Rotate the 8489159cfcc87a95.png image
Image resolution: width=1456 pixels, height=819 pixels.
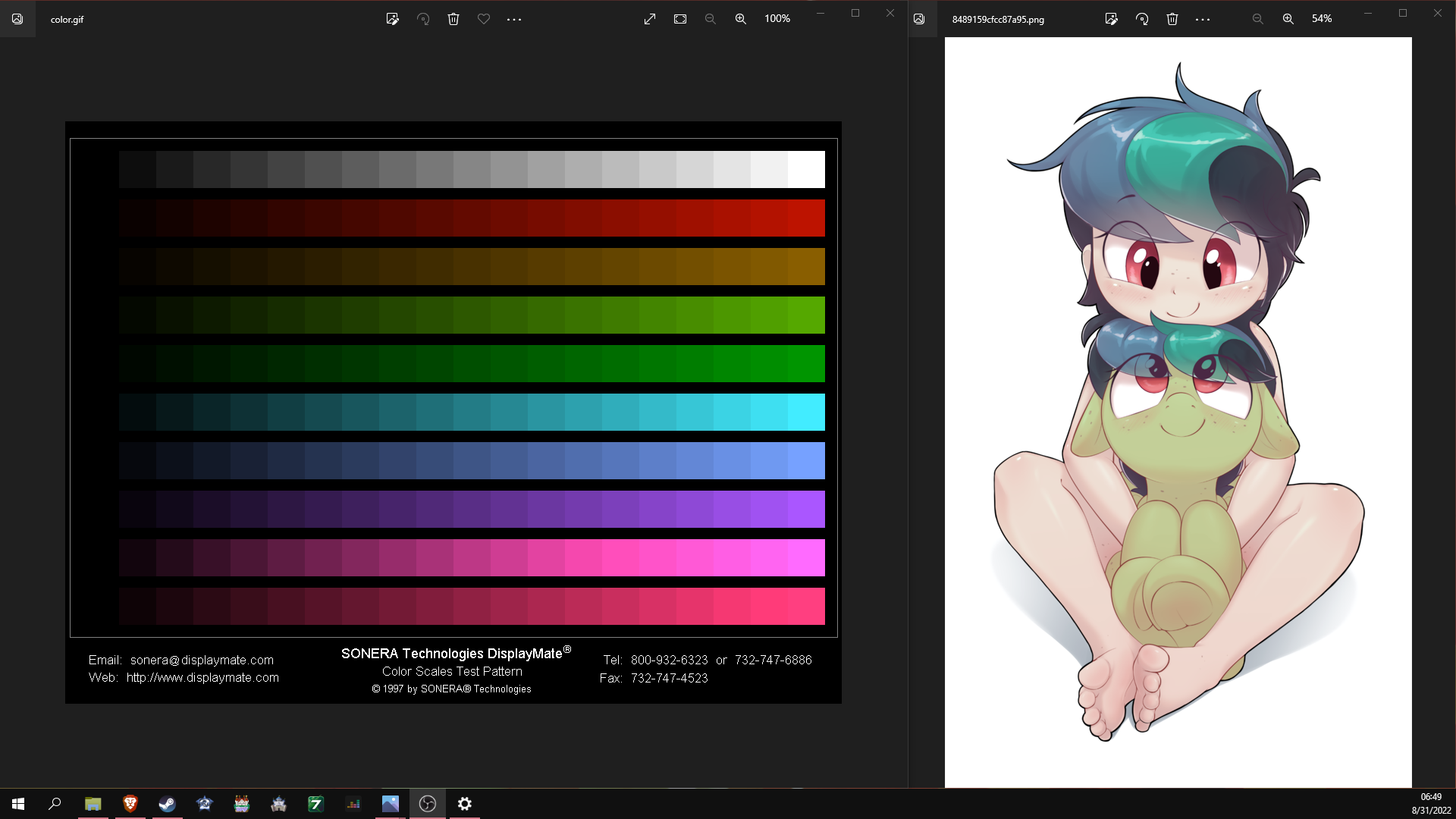tap(1142, 19)
